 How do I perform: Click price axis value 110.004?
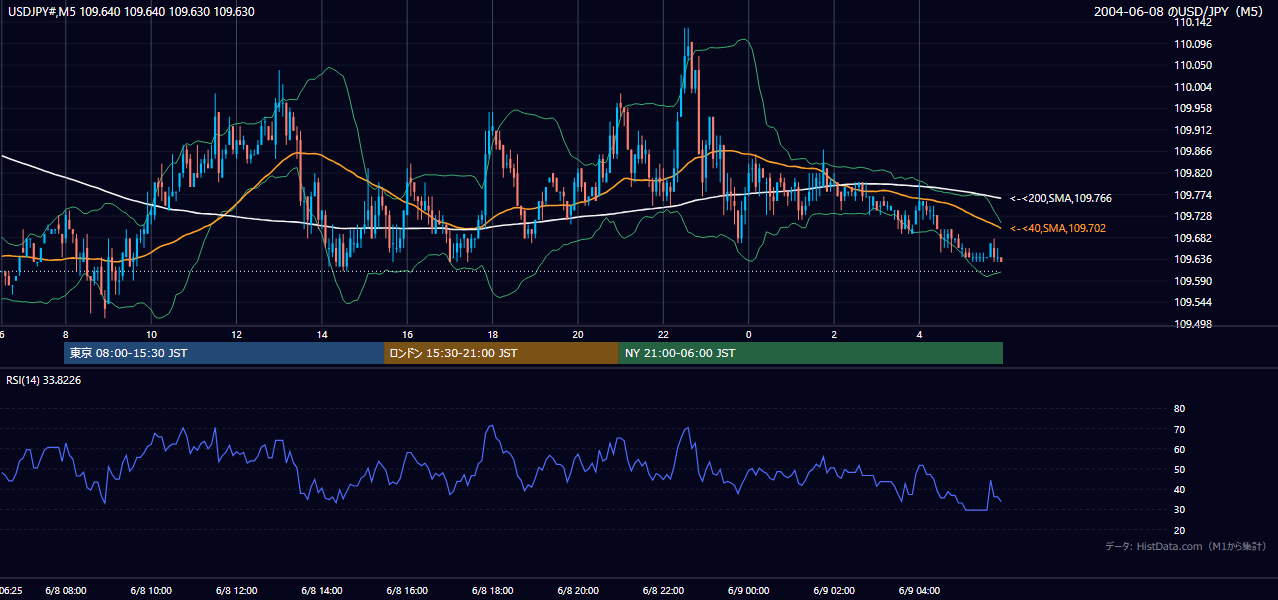coord(1193,87)
